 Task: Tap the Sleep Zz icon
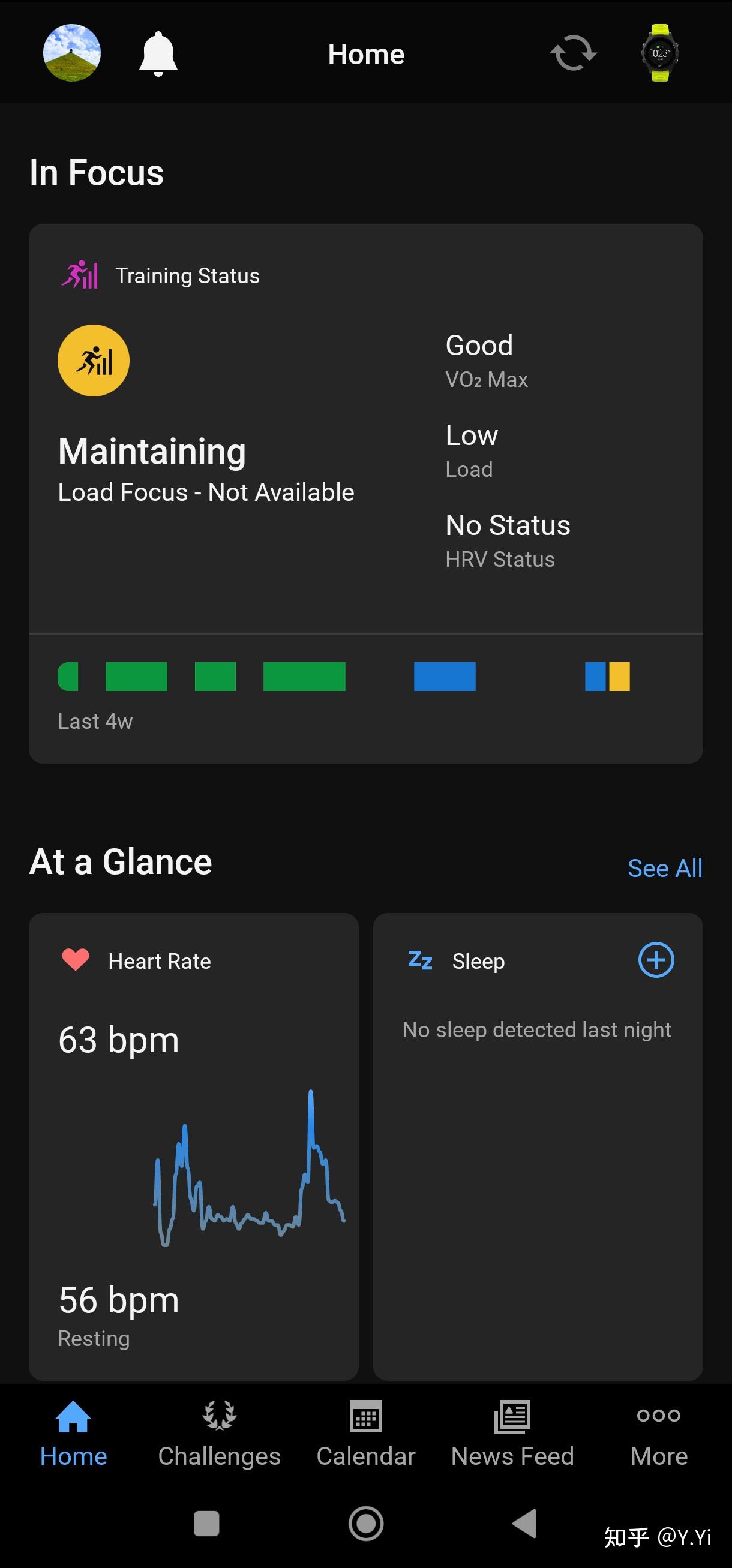pos(420,960)
